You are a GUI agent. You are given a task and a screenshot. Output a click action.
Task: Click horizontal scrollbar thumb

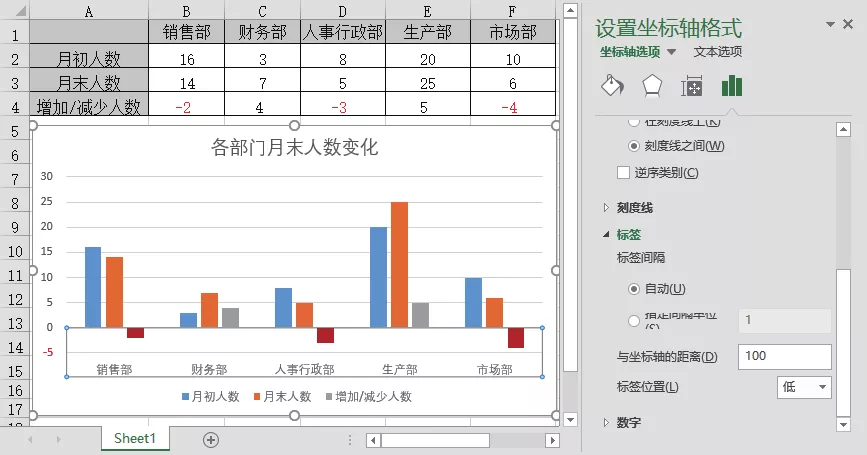tap(435, 440)
